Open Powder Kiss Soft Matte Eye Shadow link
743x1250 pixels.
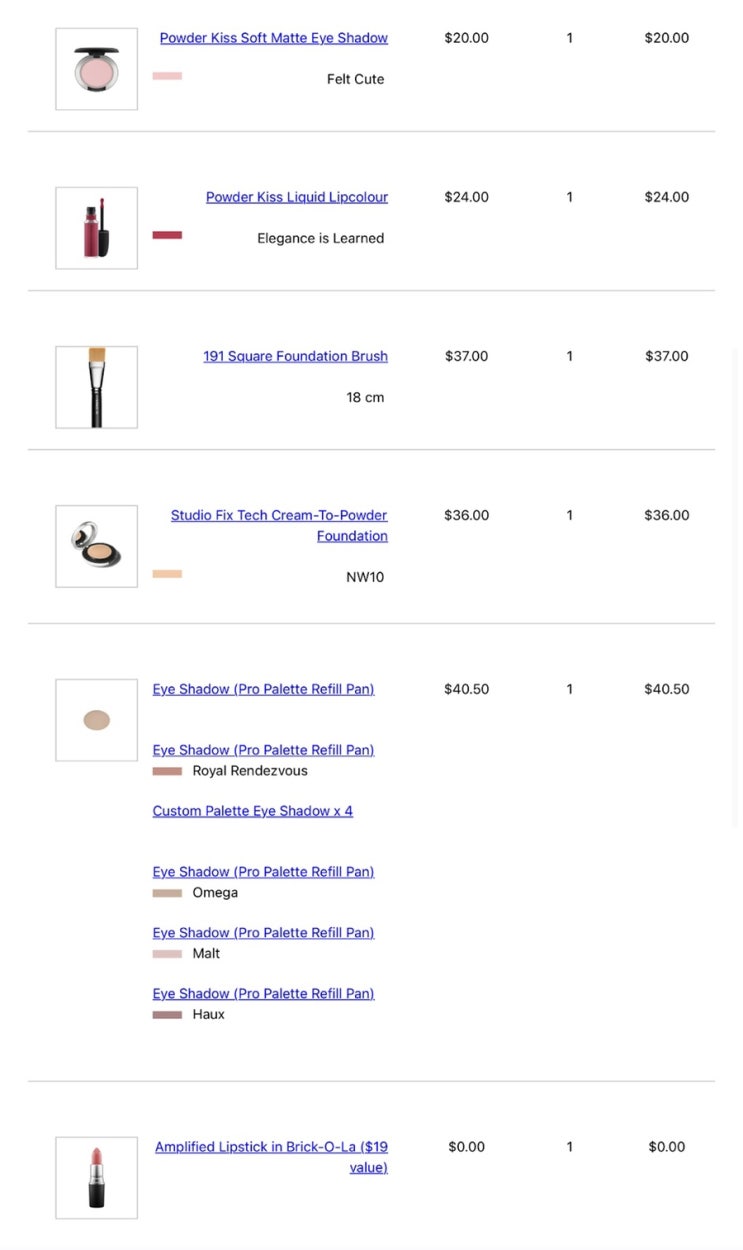point(273,38)
